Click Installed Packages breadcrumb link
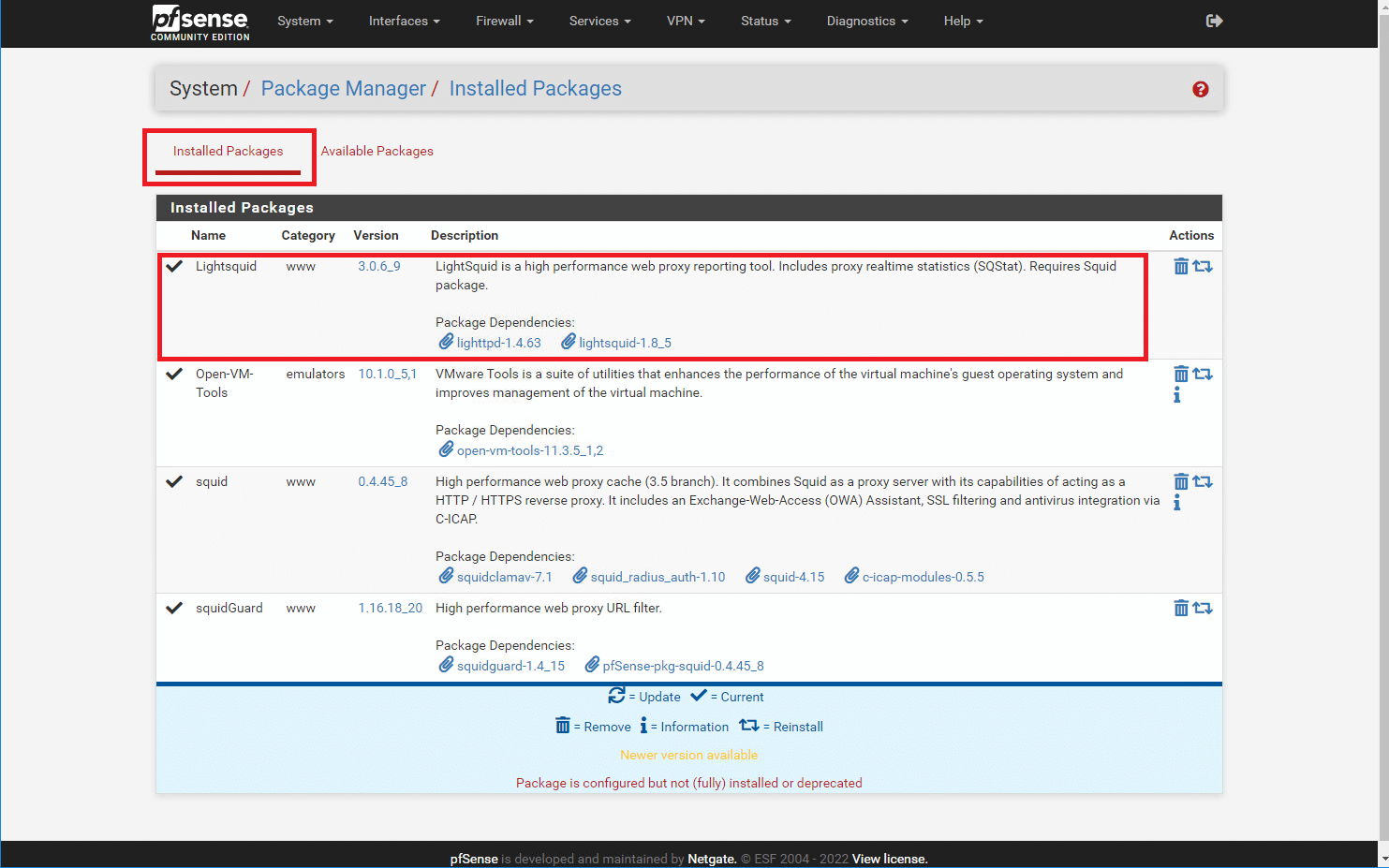The width and height of the screenshot is (1389, 868). pos(536,88)
